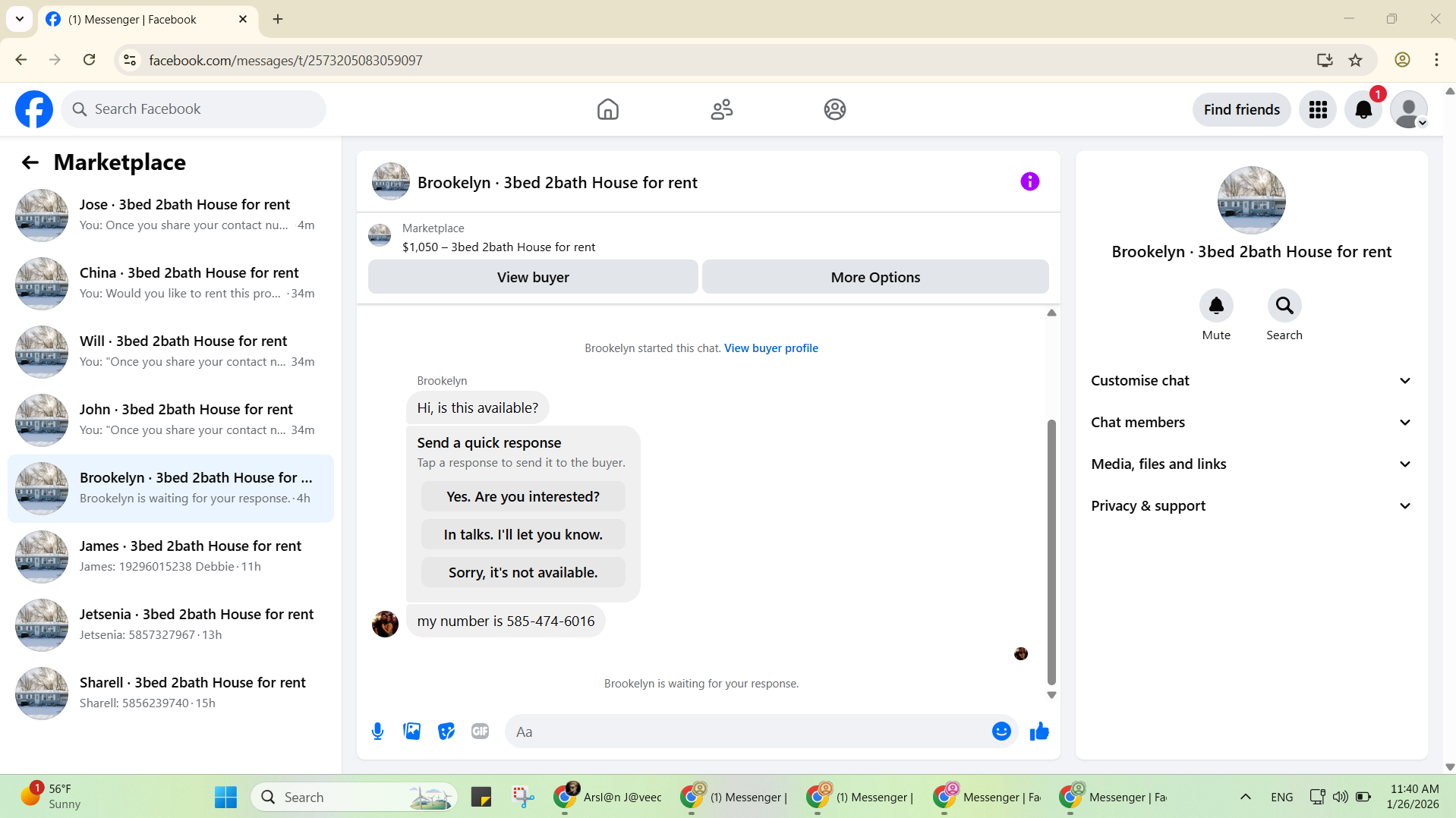Open chat with Jetsenia in the list

pos(171,625)
